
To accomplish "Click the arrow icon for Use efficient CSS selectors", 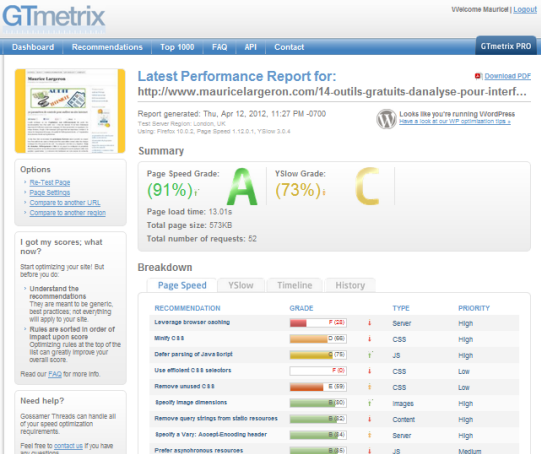I will tap(370, 371).
